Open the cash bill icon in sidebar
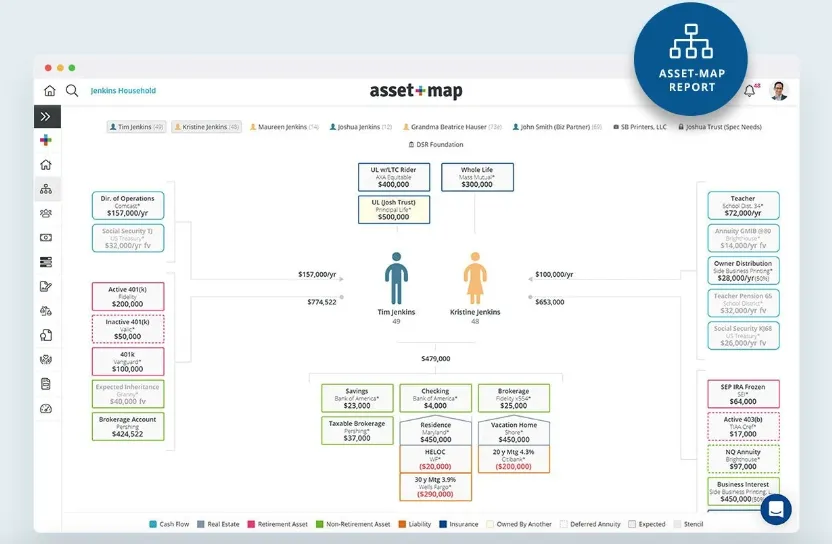Image resolution: width=832 pixels, height=544 pixels. (46, 238)
